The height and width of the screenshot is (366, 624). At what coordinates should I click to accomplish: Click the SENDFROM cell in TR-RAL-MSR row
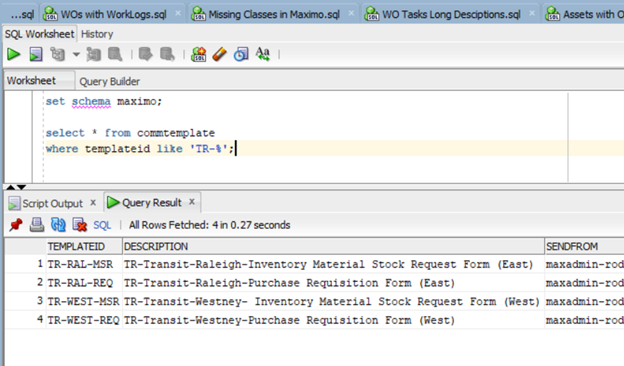(584, 265)
